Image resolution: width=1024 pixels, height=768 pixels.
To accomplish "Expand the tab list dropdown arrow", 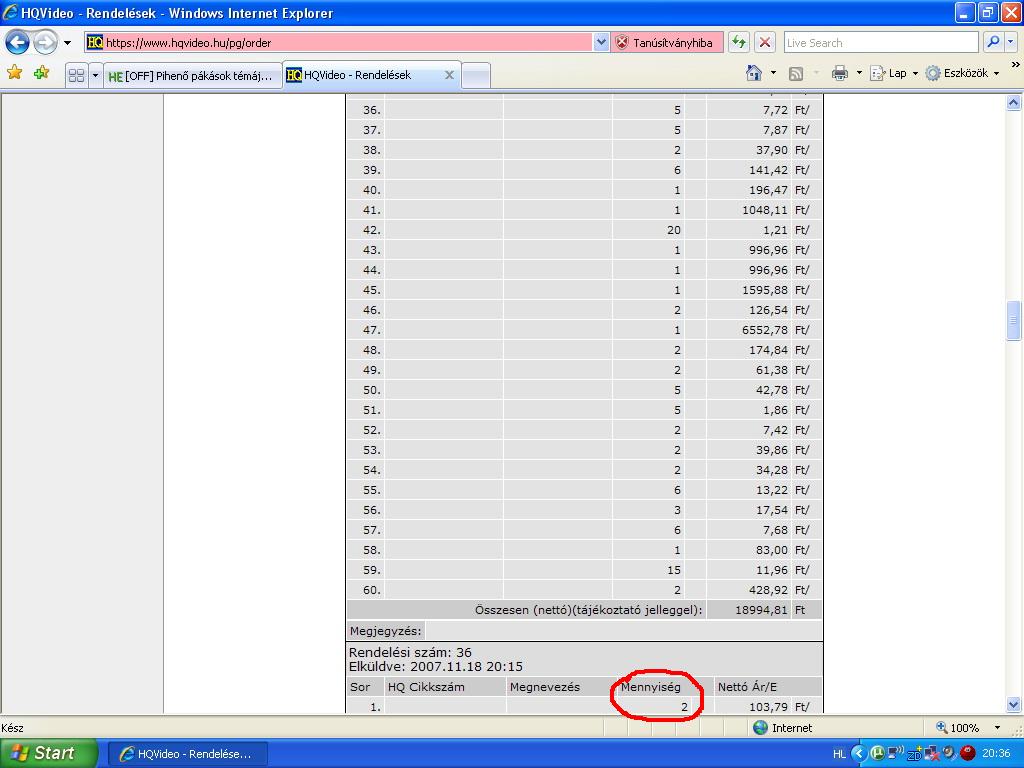I will (95, 75).
